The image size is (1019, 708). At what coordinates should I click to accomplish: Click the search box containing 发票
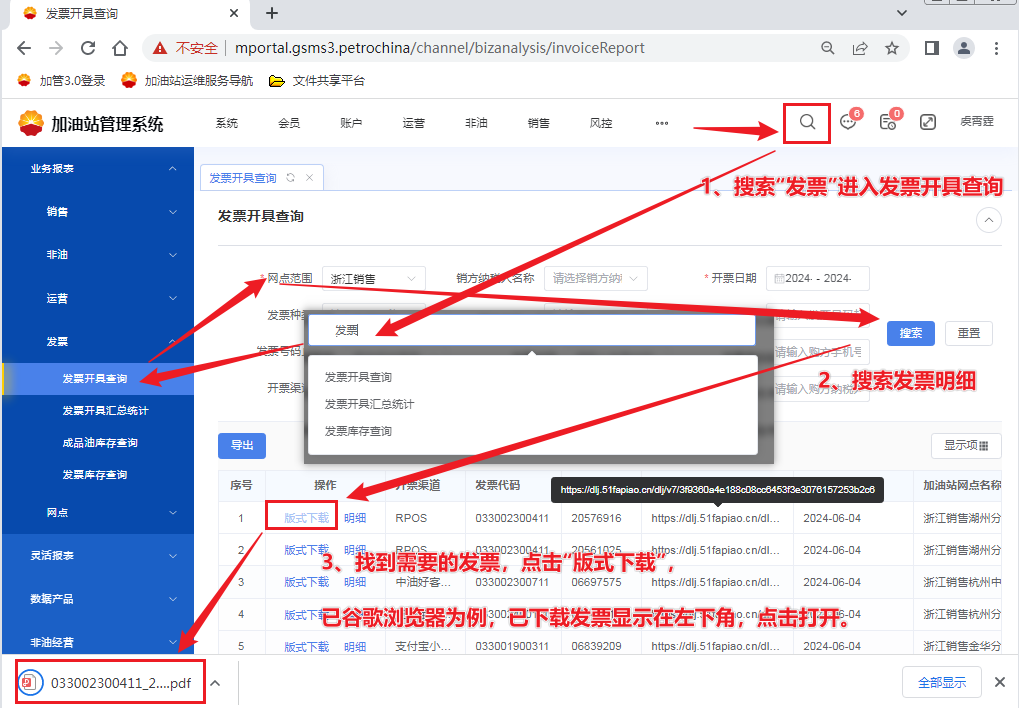point(531,330)
